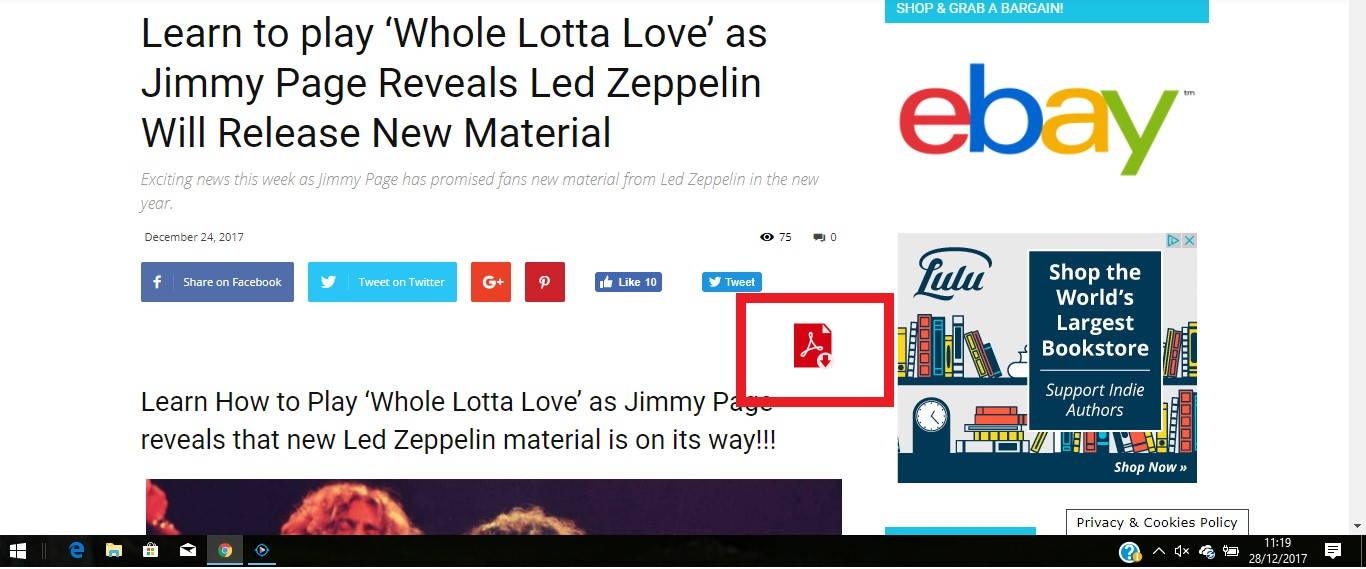The image size is (1366, 569).
Task: Show hidden system tray icons
Action: [x=1158, y=551]
